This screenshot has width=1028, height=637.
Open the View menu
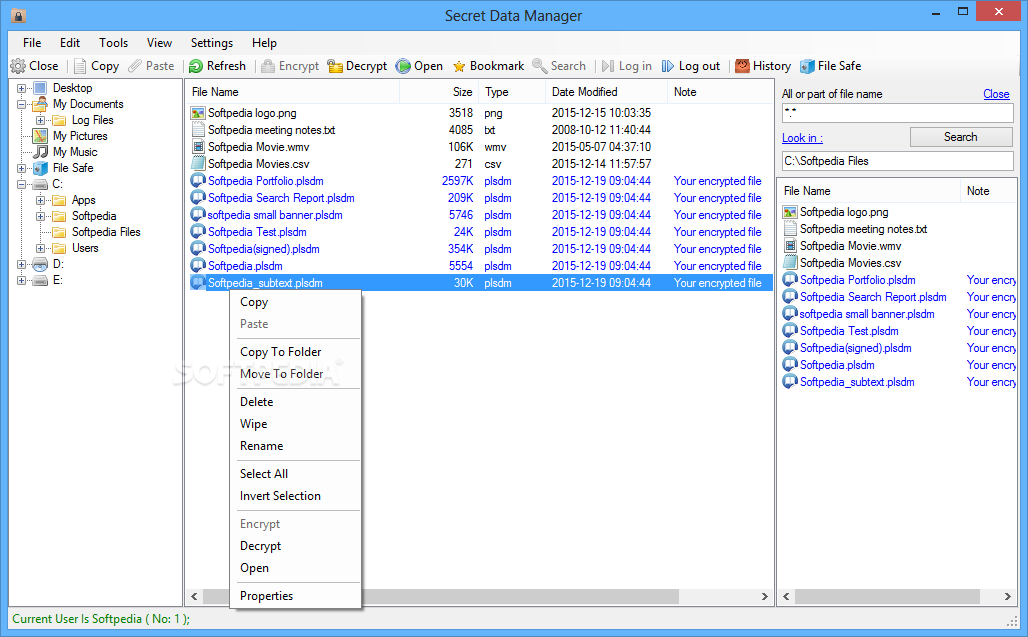click(x=159, y=43)
